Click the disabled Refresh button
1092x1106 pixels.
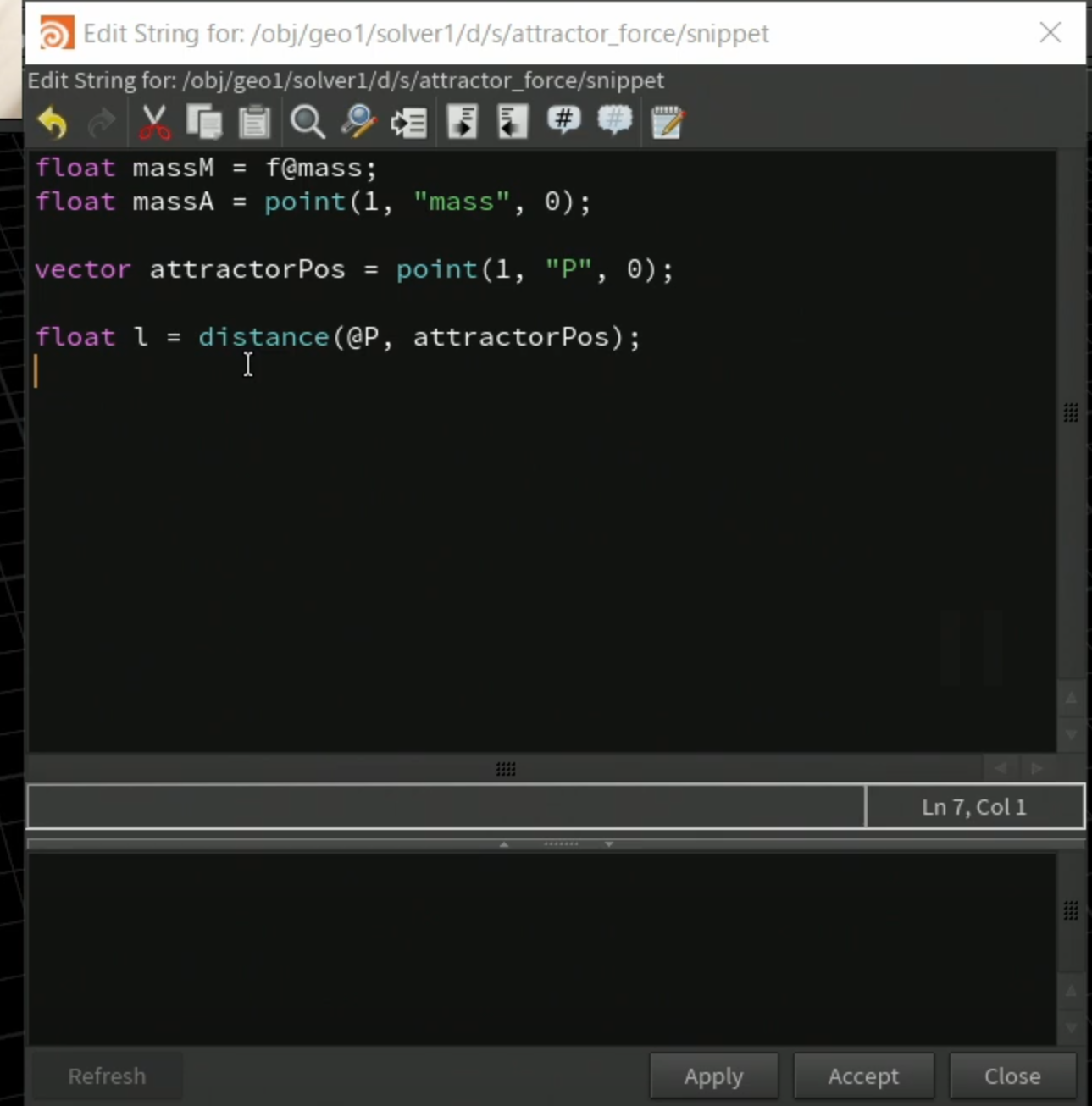107,1076
